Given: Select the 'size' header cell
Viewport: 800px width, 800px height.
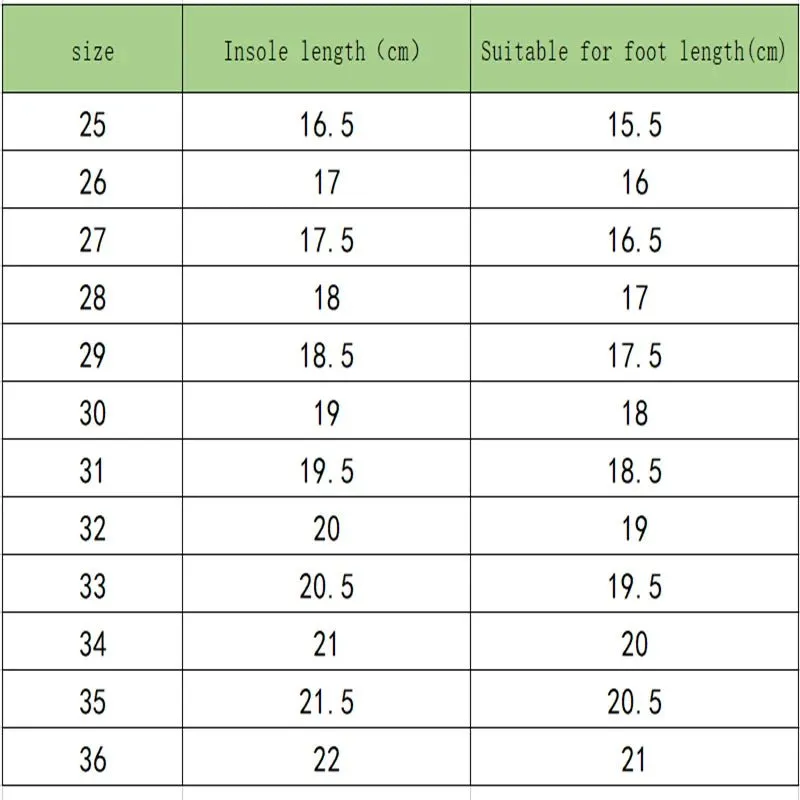Looking at the screenshot, I should click(92, 49).
